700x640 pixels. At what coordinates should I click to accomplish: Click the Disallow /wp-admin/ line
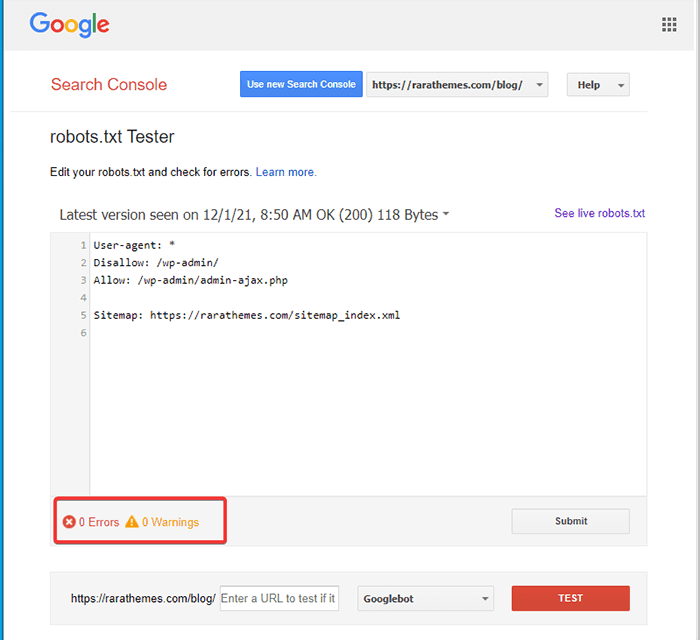point(149,263)
